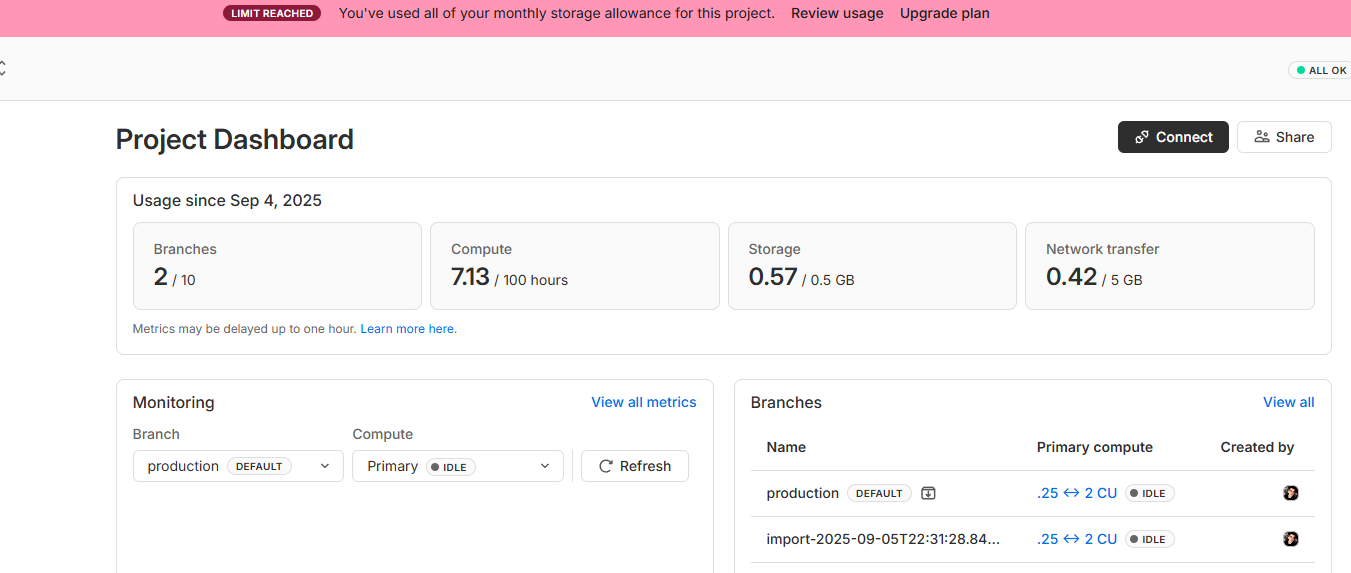Screen dimensions: 1351x573
Task: Open the Review usage link
Action: (x=837, y=14)
